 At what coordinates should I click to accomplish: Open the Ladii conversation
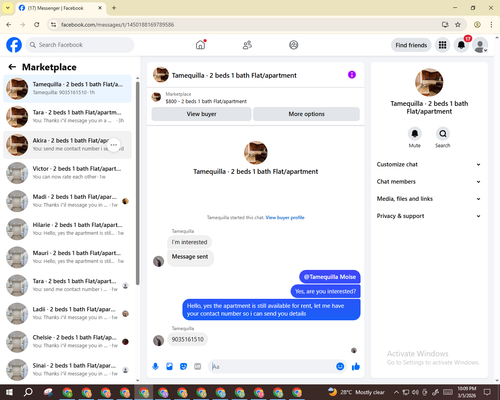(67, 314)
